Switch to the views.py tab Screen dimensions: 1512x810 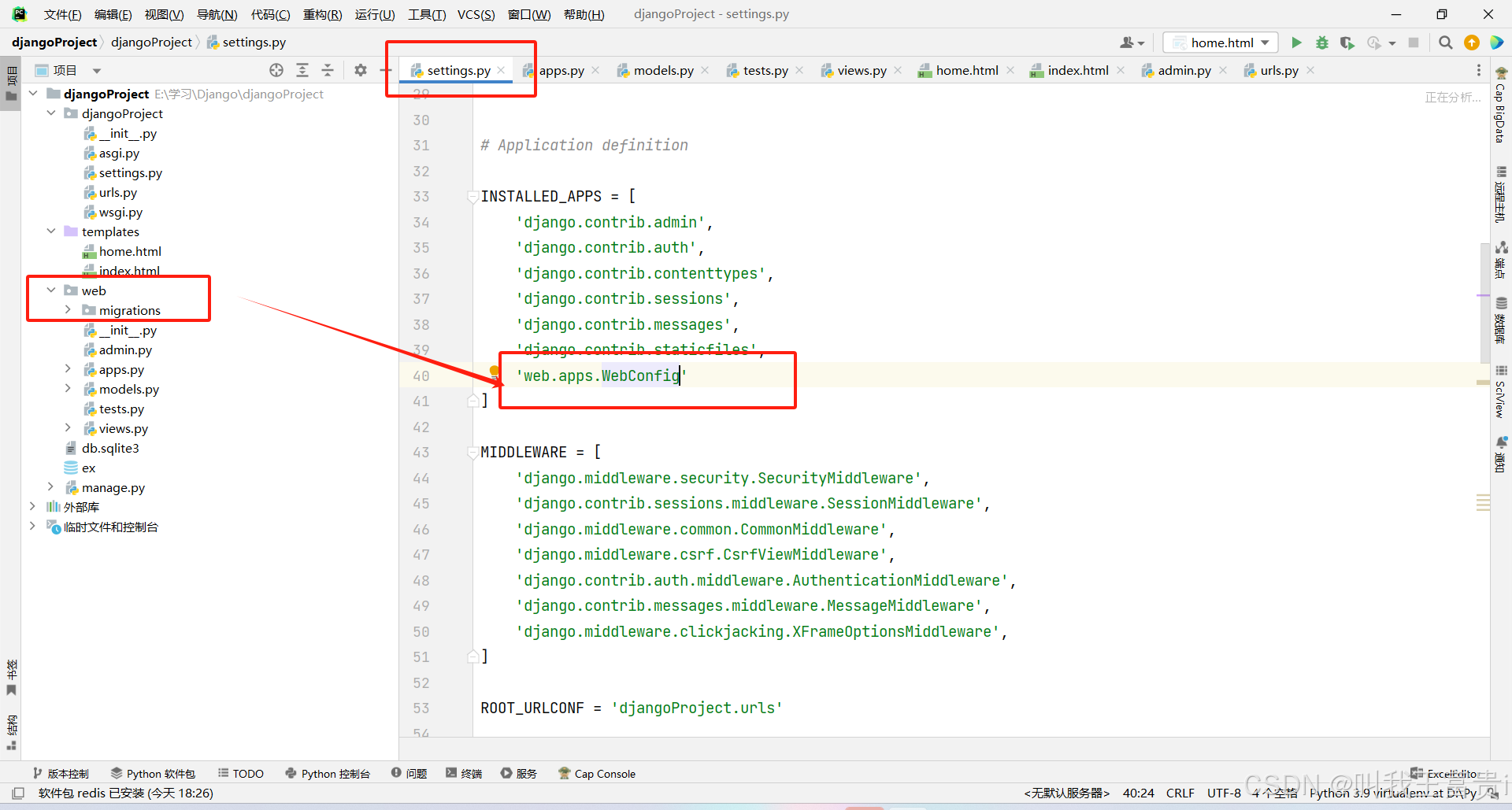[862, 70]
